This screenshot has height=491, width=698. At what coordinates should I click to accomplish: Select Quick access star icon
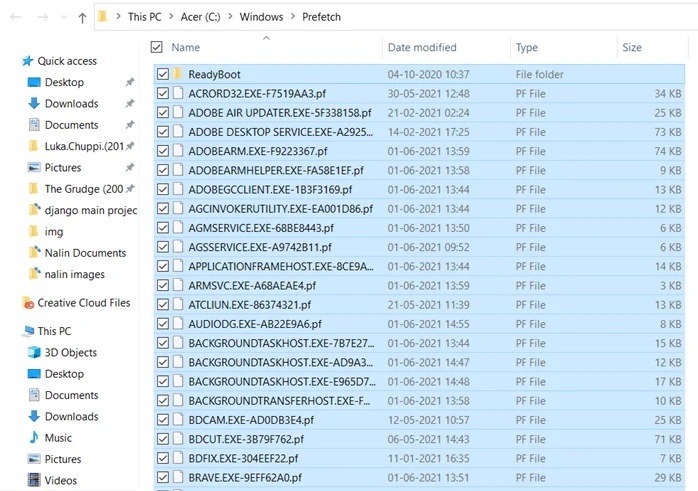coord(28,61)
